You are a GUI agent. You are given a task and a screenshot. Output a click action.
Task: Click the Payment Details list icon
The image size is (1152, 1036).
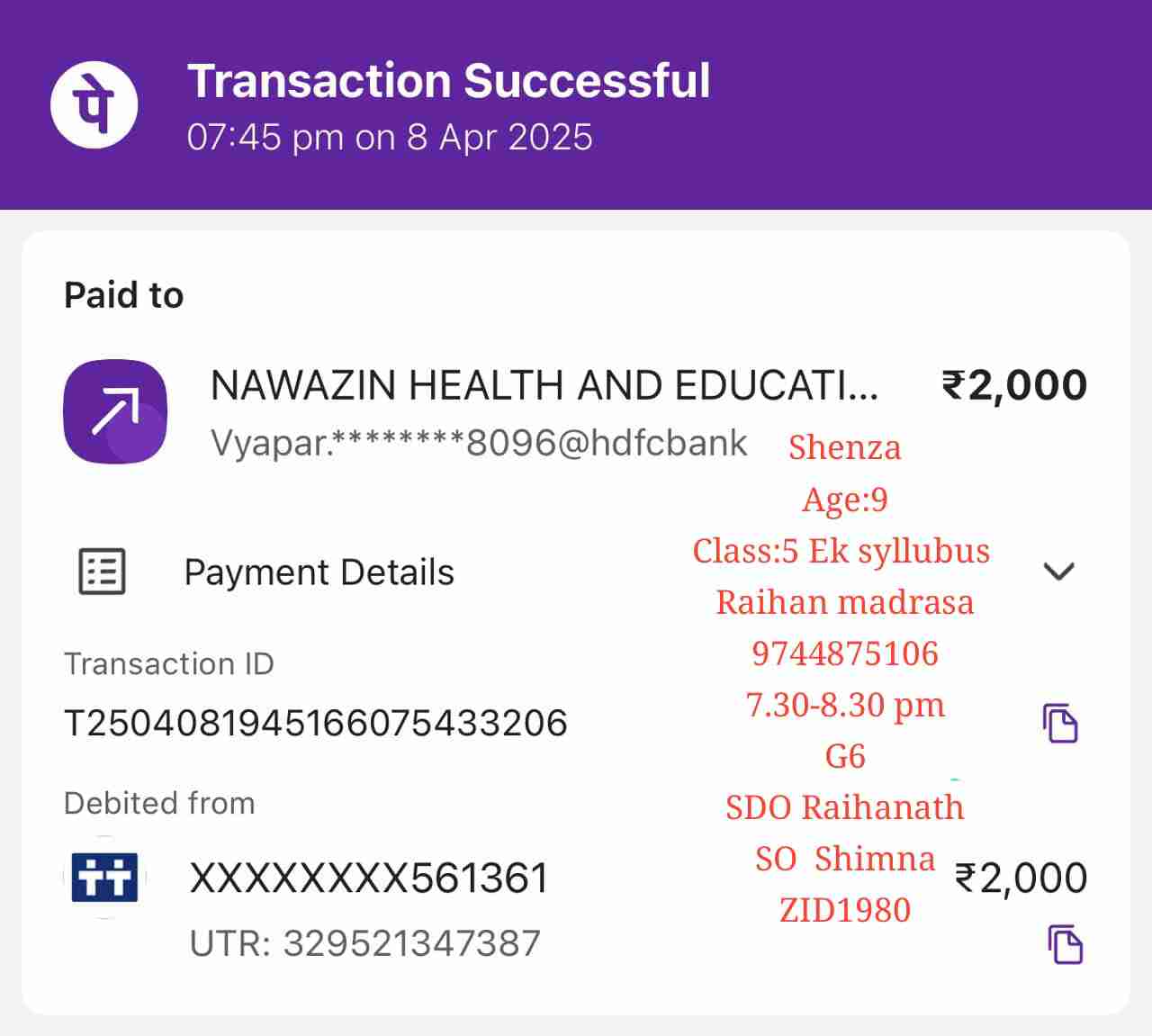[102, 572]
